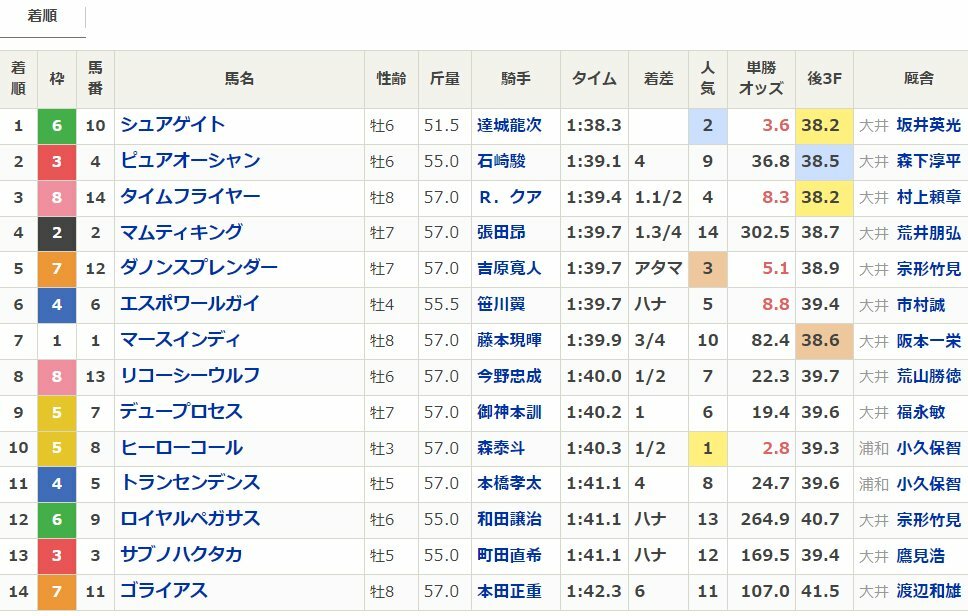Image resolution: width=968 pixels, height=616 pixels.
Task: Open horse デュープロセス link
Action: pyautogui.click(x=182, y=412)
